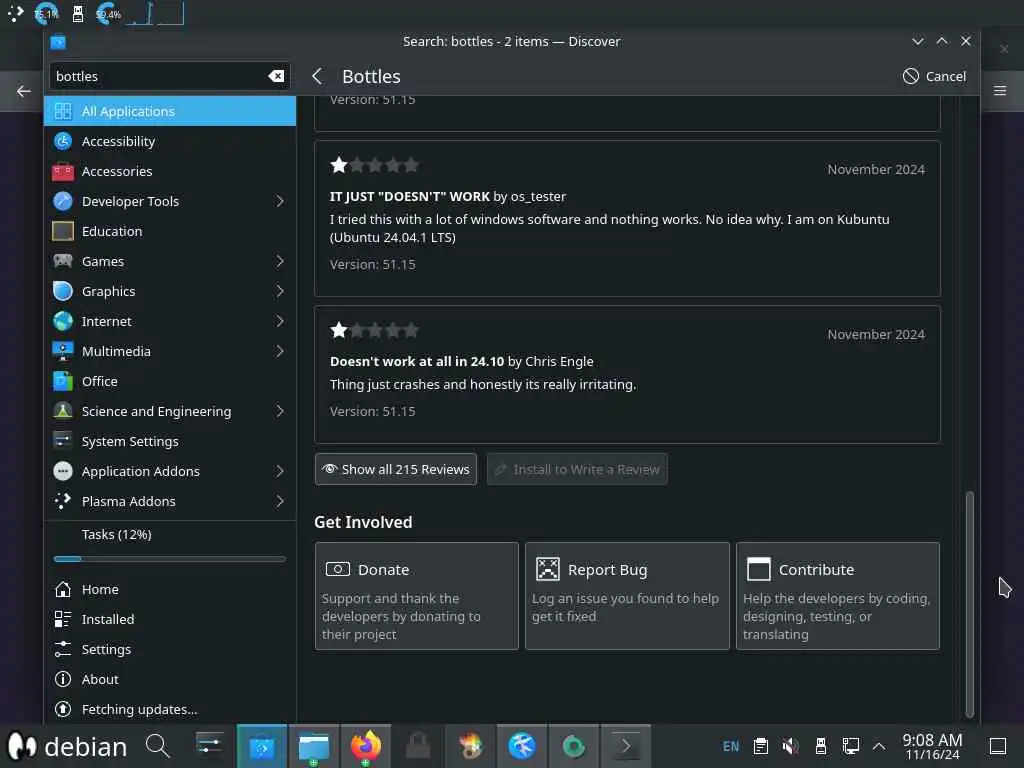The image size is (1024, 768).
Task: Click Science and Engineering flask icon
Action: point(63,411)
